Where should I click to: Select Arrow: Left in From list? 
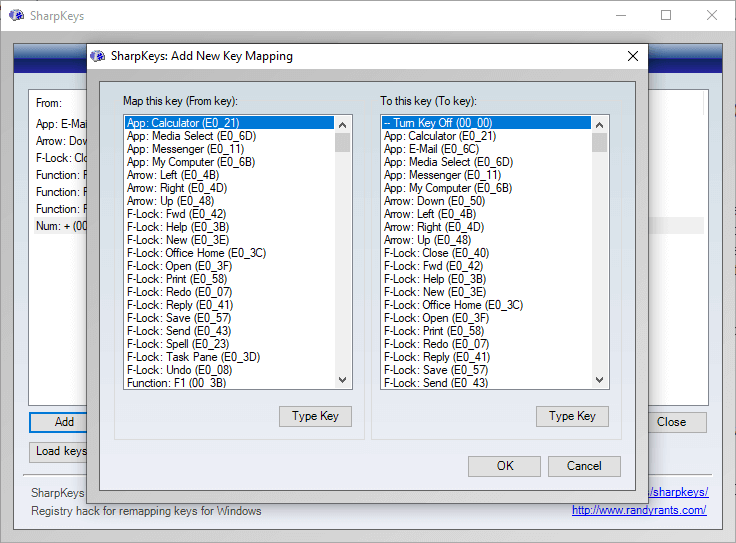tap(230, 175)
